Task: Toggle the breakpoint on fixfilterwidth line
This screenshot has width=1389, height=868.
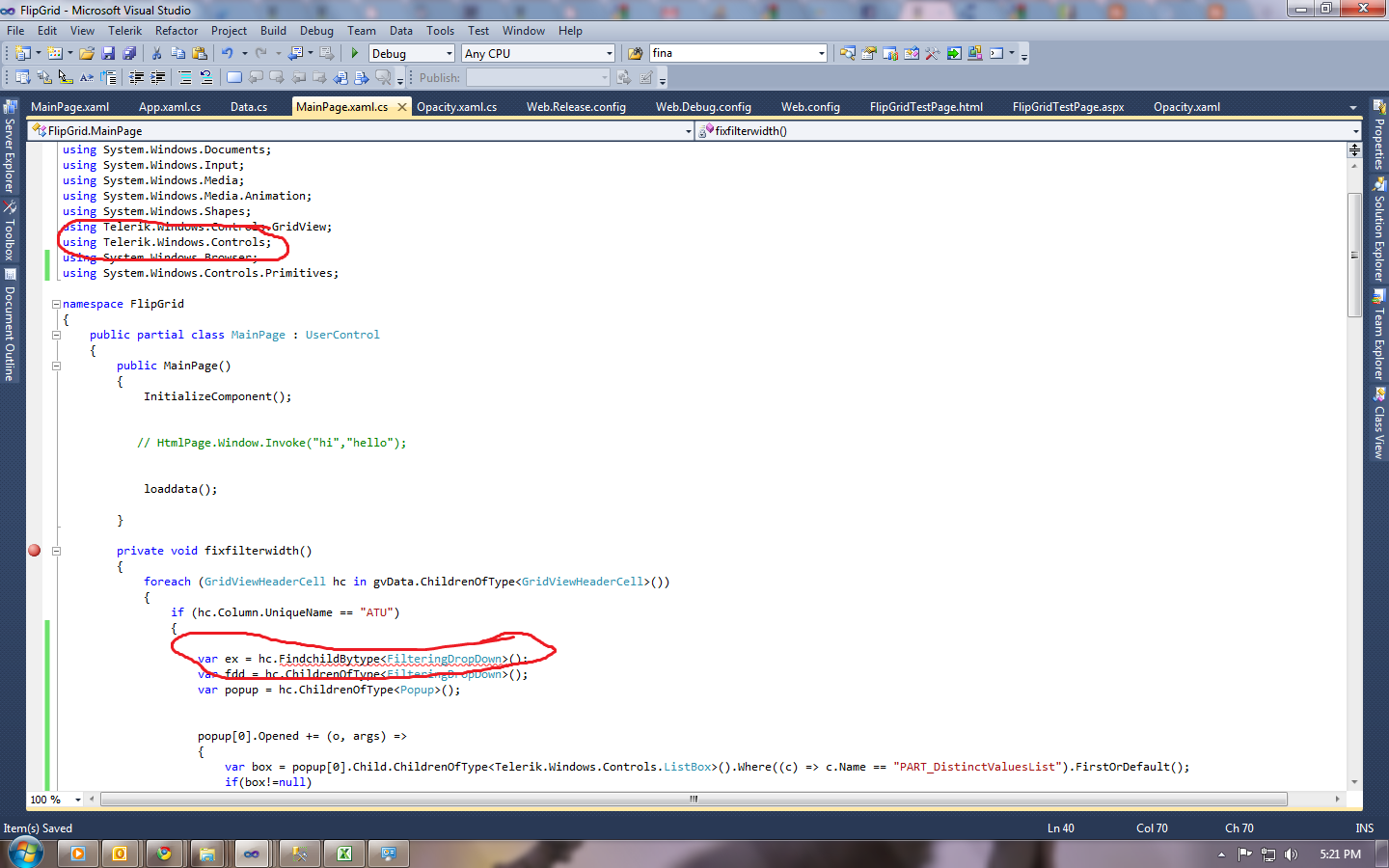Action: [35, 551]
